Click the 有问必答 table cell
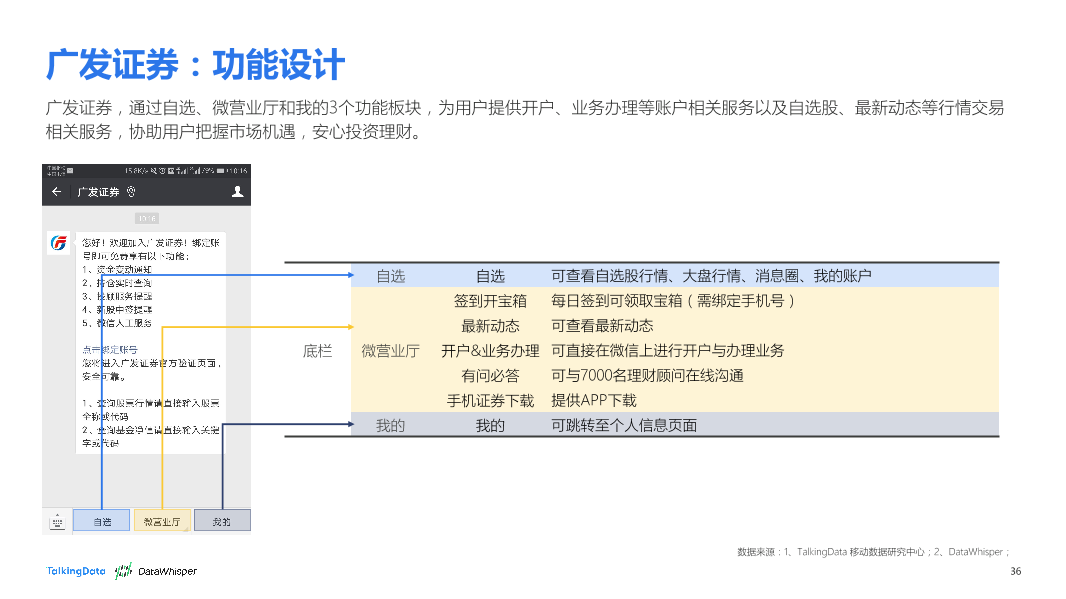This screenshot has width=1066, height=599. click(x=490, y=375)
